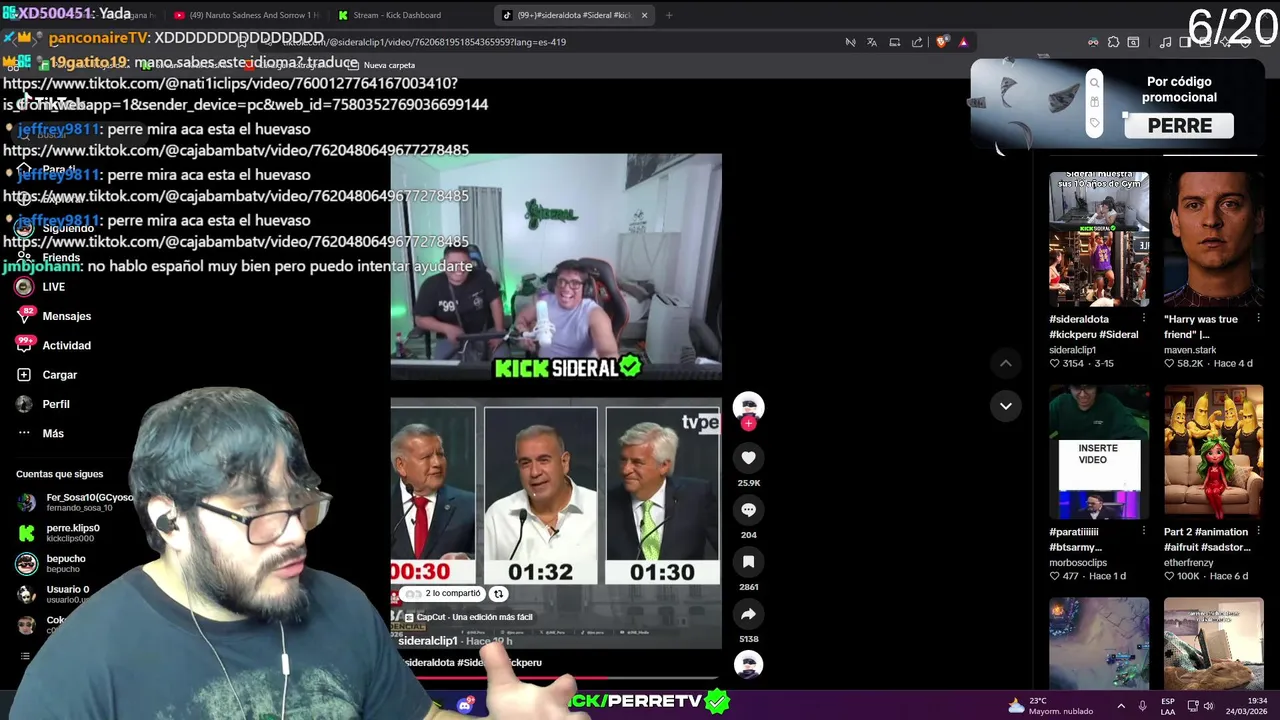
Task: Click the PERRE promo code button
Action: [x=1180, y=126]
